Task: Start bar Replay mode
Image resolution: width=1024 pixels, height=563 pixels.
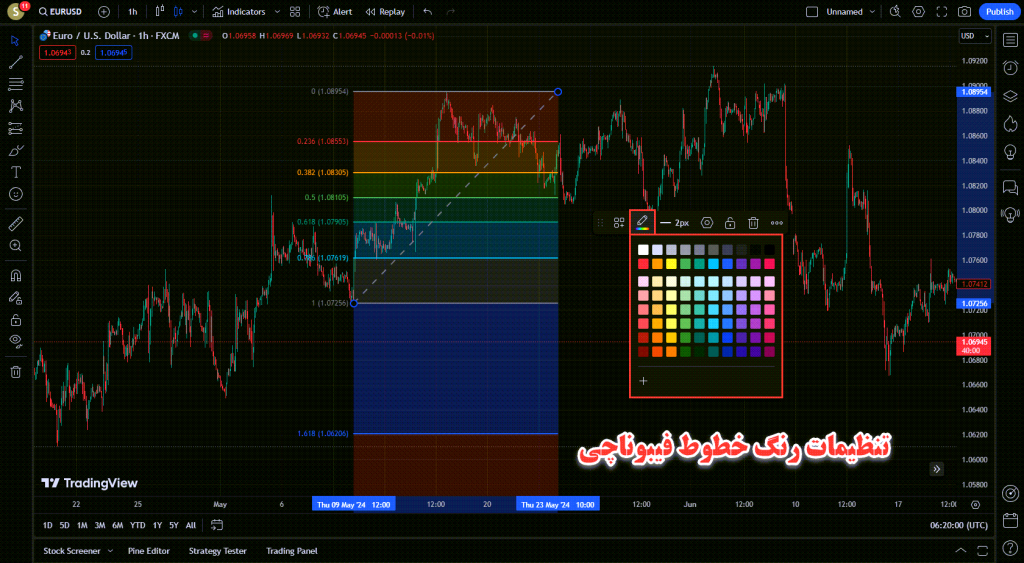Action: coord(385,12)
